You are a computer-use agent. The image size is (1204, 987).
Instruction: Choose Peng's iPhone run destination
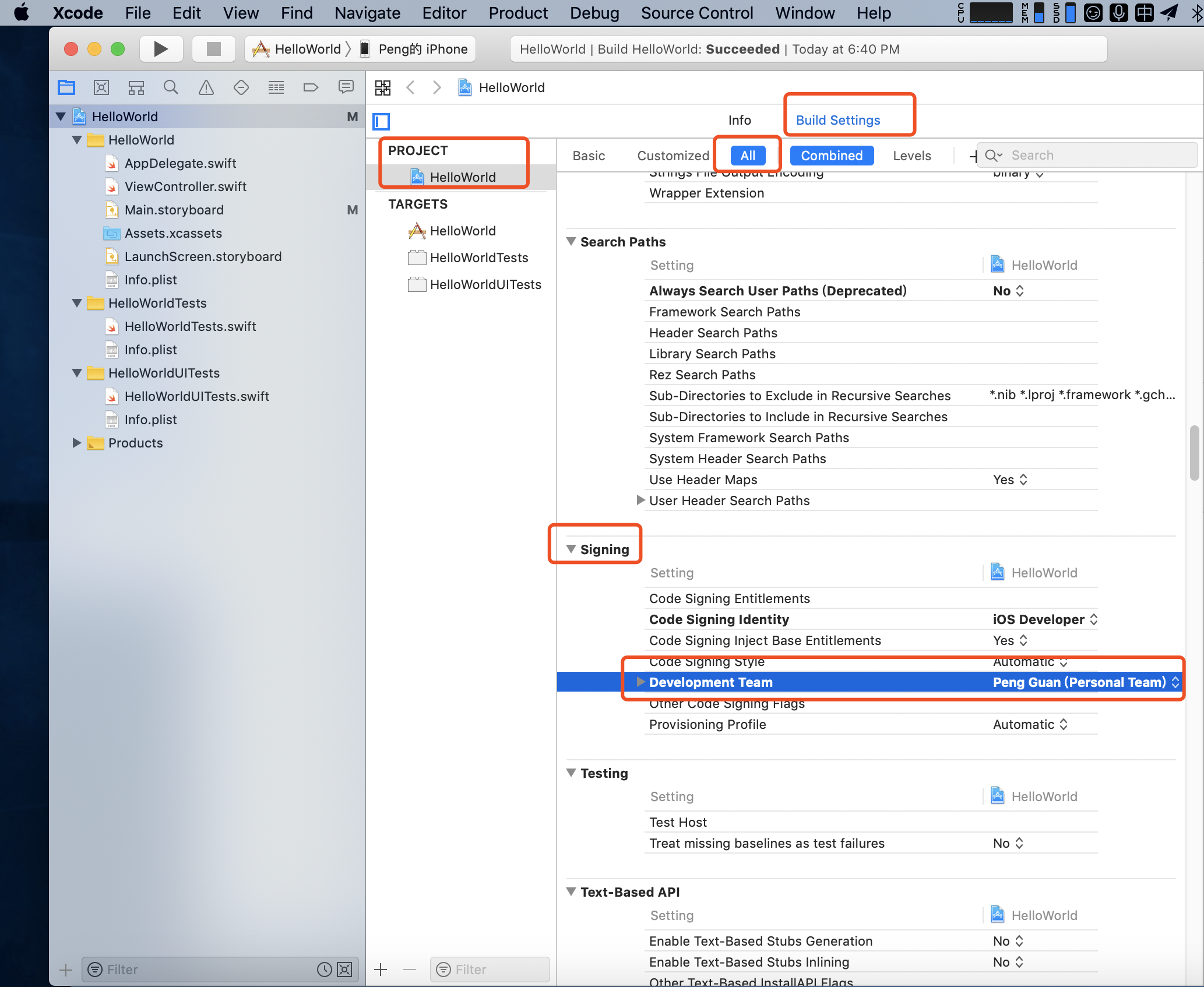point(415,49)
